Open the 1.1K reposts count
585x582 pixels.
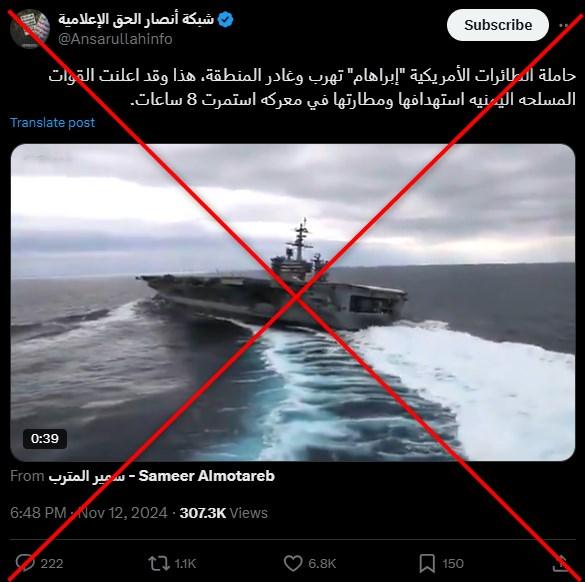pos(185,564)
